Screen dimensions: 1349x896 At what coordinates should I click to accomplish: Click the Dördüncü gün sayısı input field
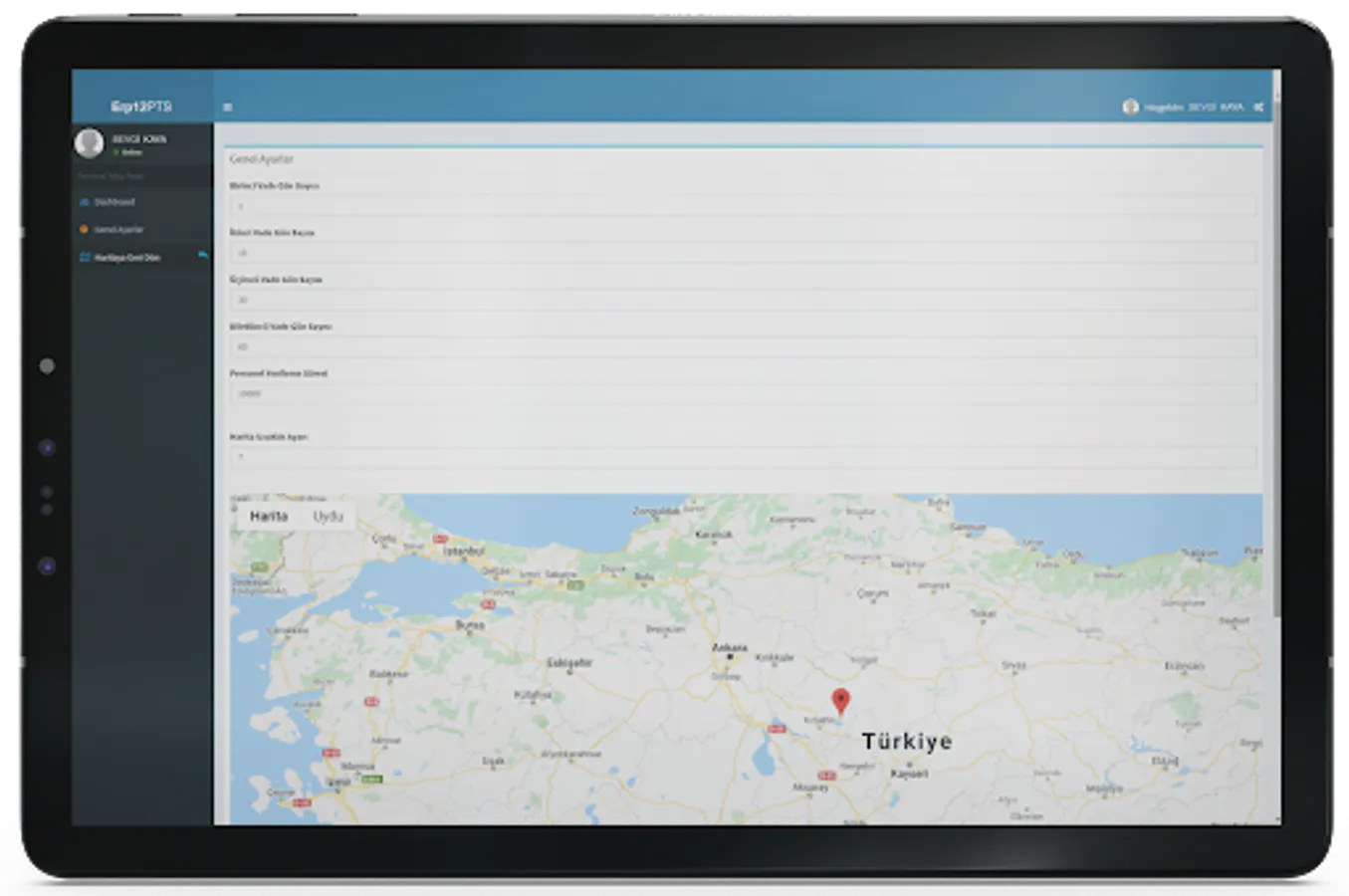tap(743, 346)
